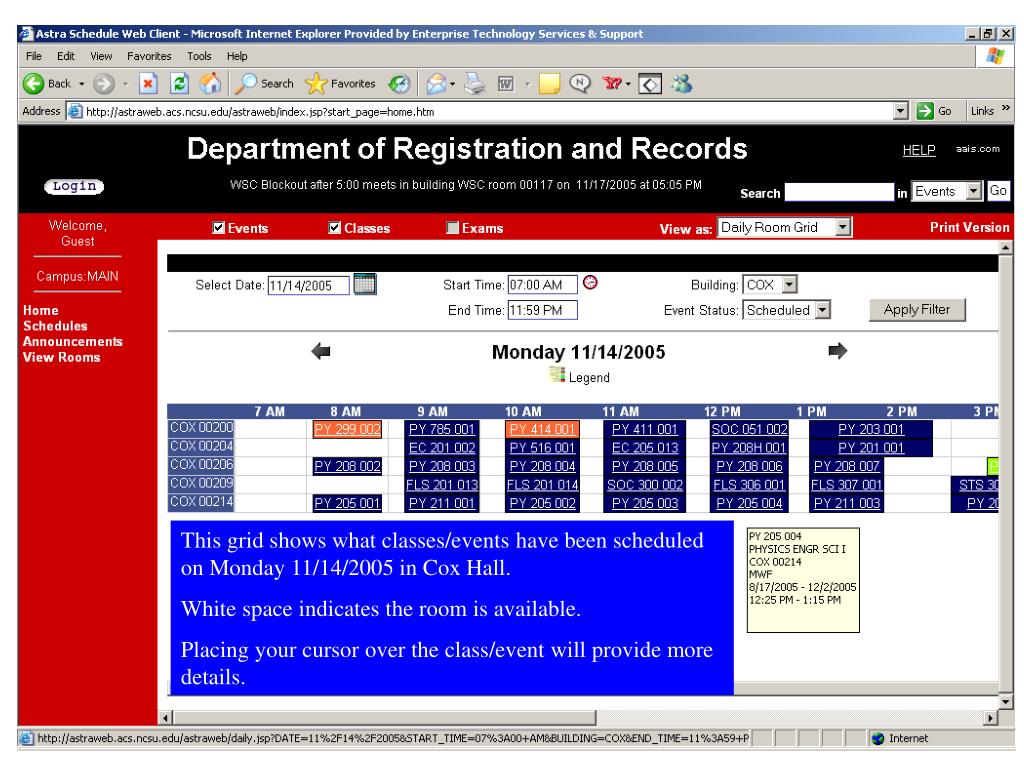Click the Login button
This screenshot has height=768, width=1024.
click(74, 186)
